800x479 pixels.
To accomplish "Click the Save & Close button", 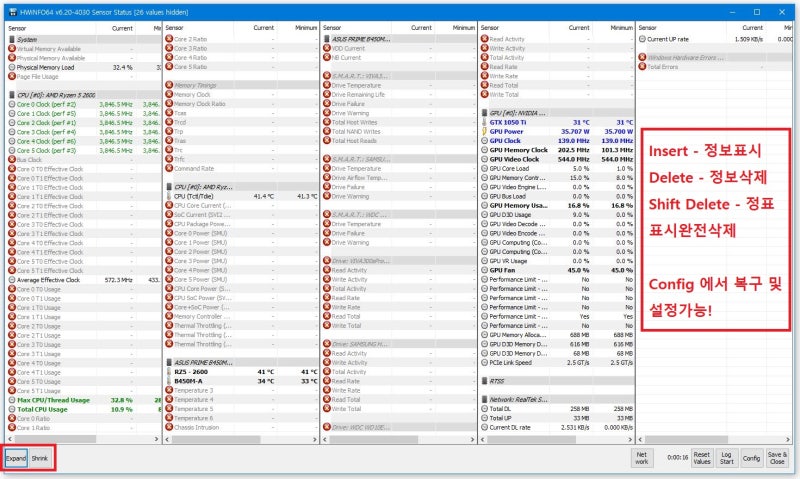I will click(777, 458).
